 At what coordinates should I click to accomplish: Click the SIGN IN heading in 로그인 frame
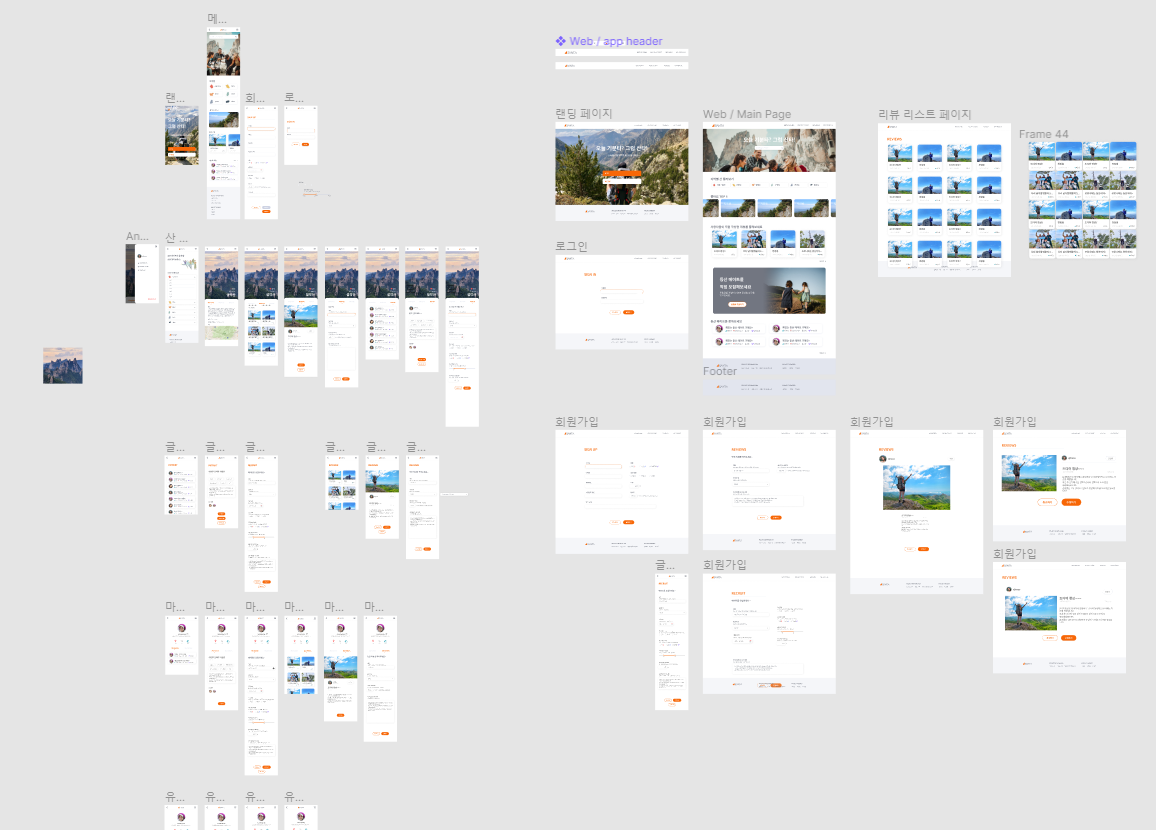[x=590, y=274]
